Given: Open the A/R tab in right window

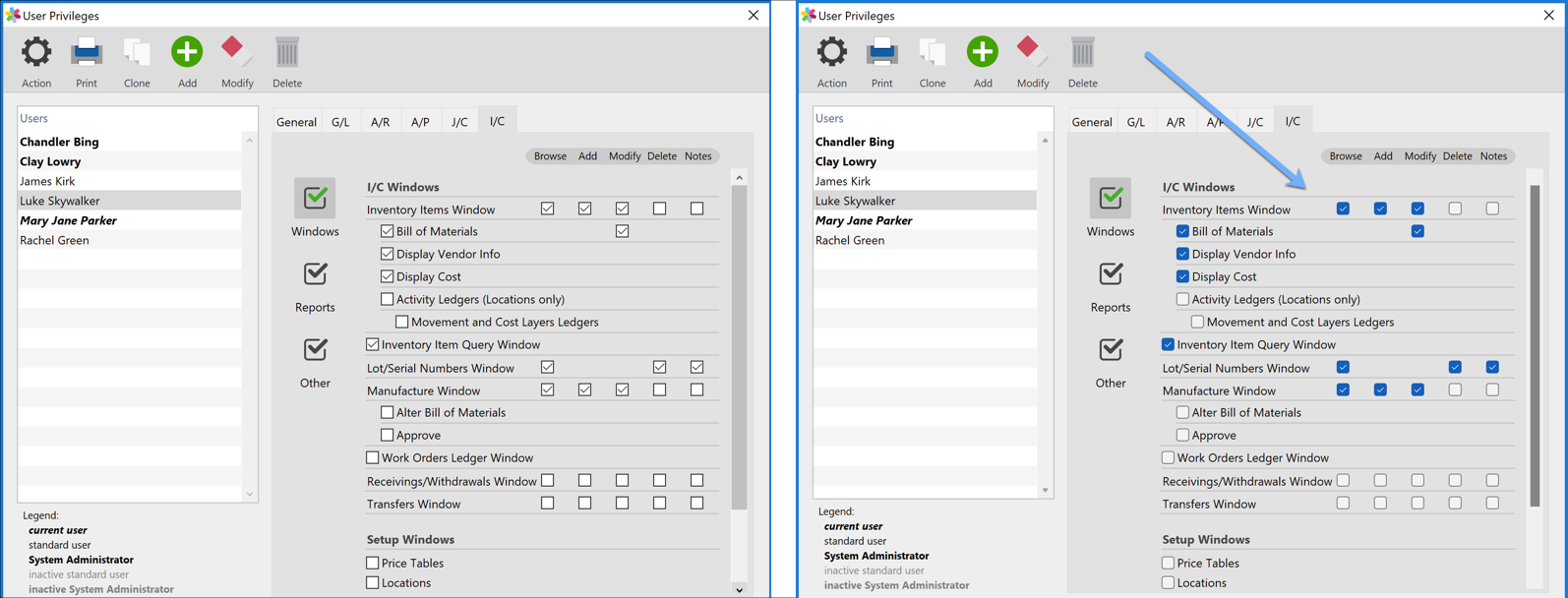Looking at the screenshot, I should tap(1176, 122).
